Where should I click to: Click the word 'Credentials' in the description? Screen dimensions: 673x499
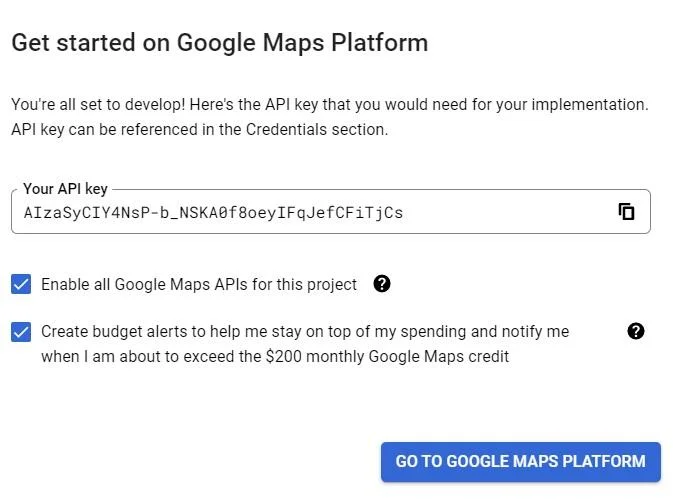click(286, 130)
